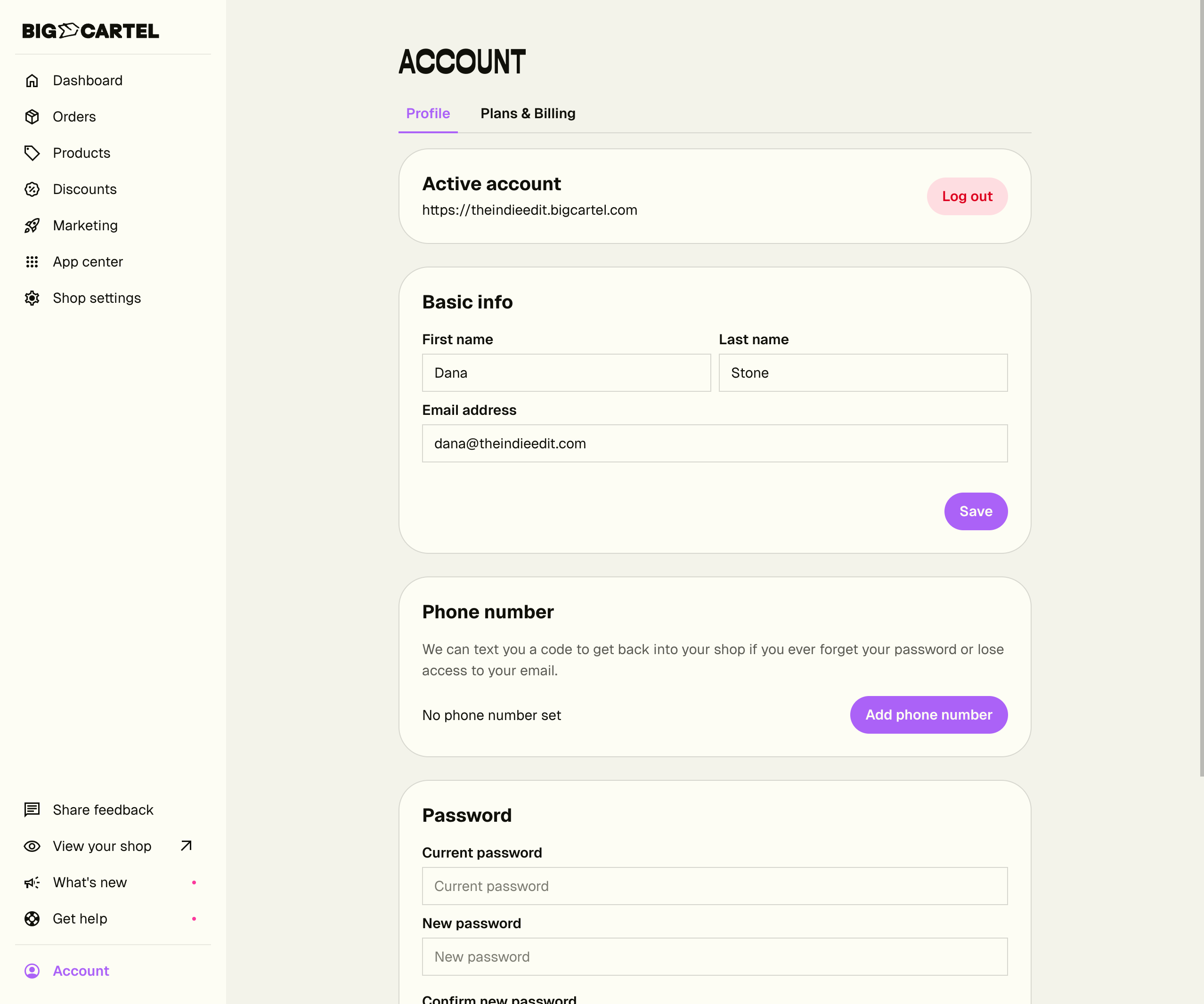The image size is (1204, 1004).
Task: Click into the Current password field
Action: point(715,886)
